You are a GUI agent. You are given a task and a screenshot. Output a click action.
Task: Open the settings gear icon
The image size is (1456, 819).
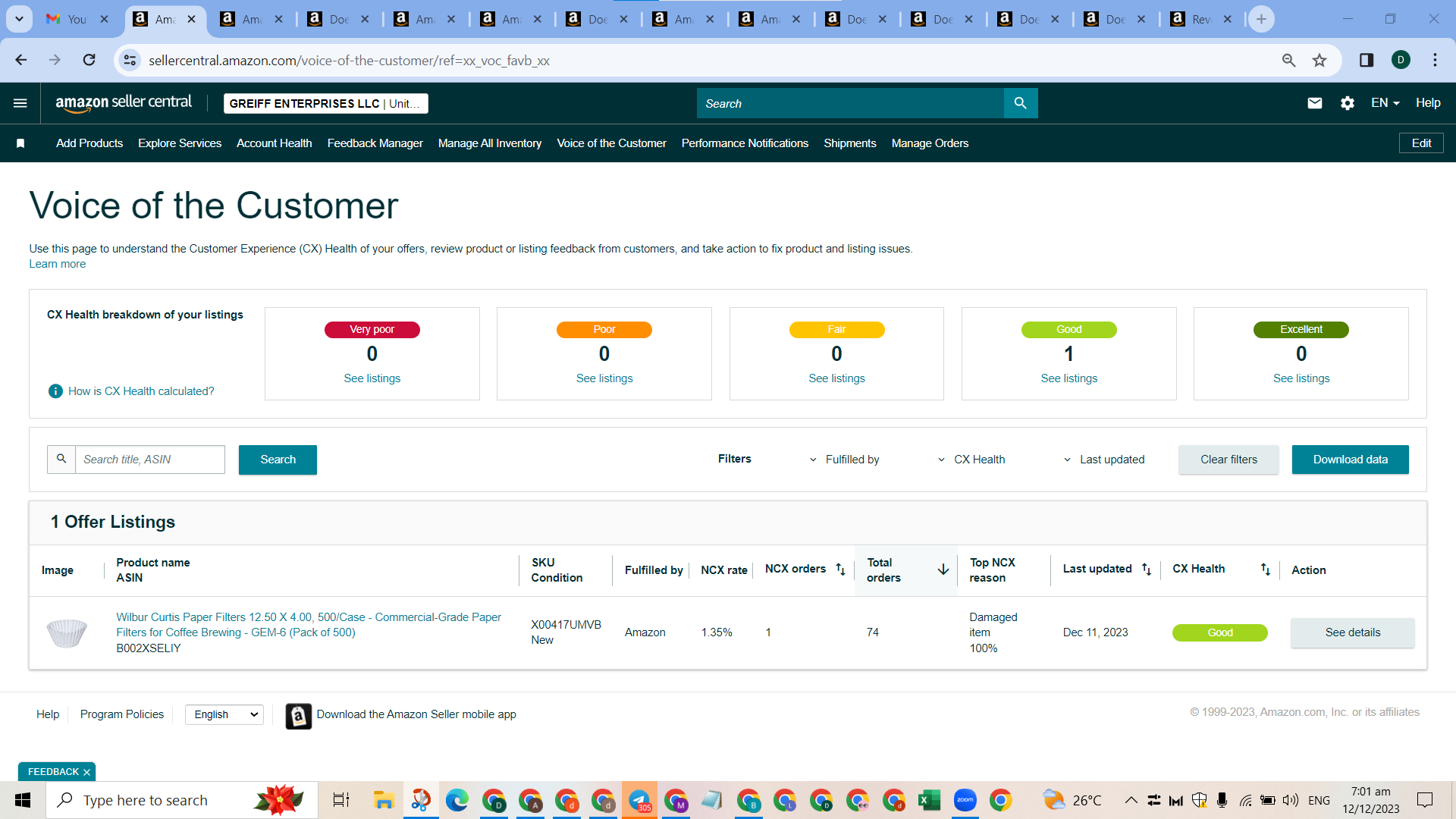click(x=1348, y=103)
